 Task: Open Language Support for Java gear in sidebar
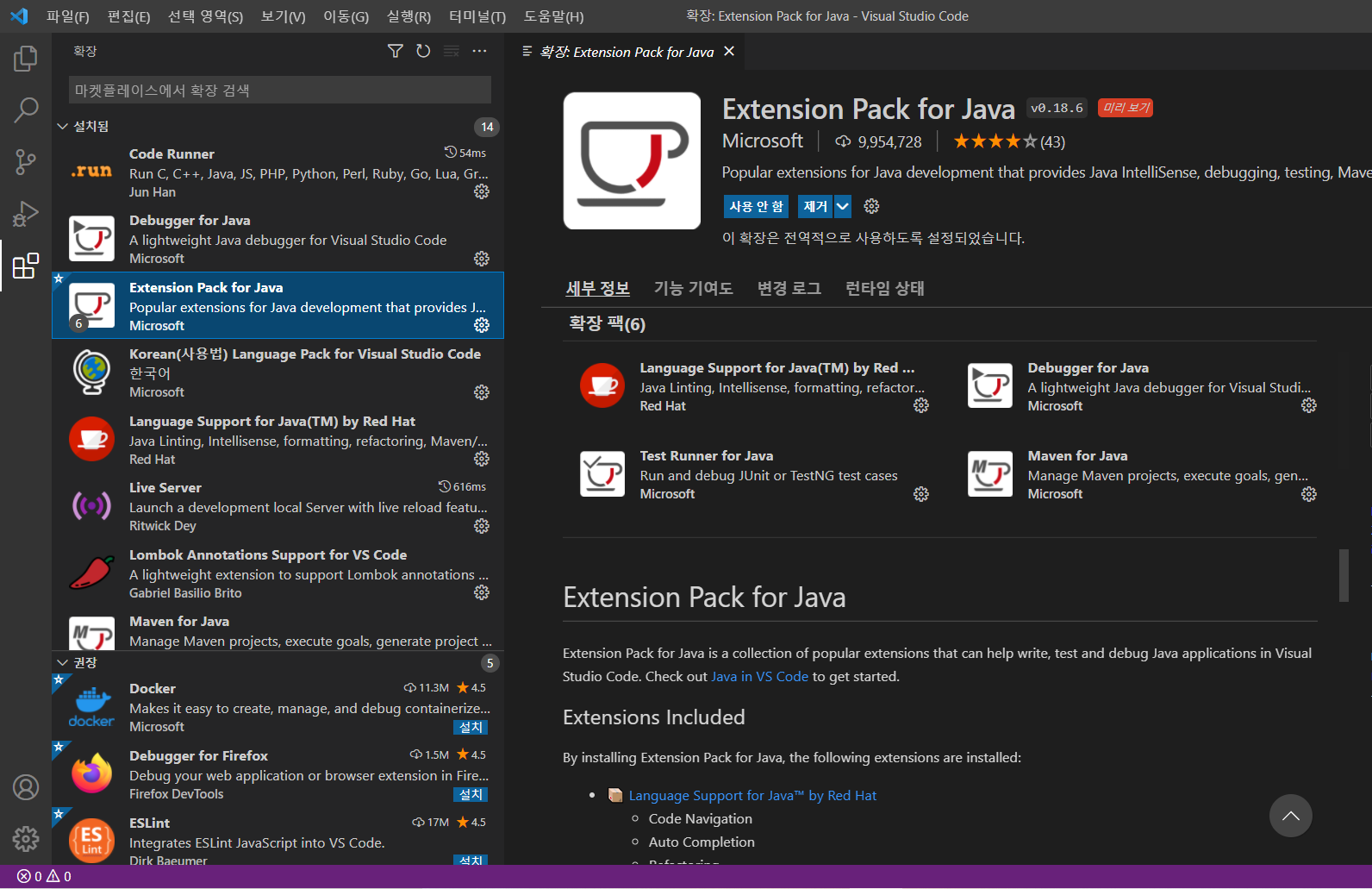pyautogui.click(x=482, y=459)
